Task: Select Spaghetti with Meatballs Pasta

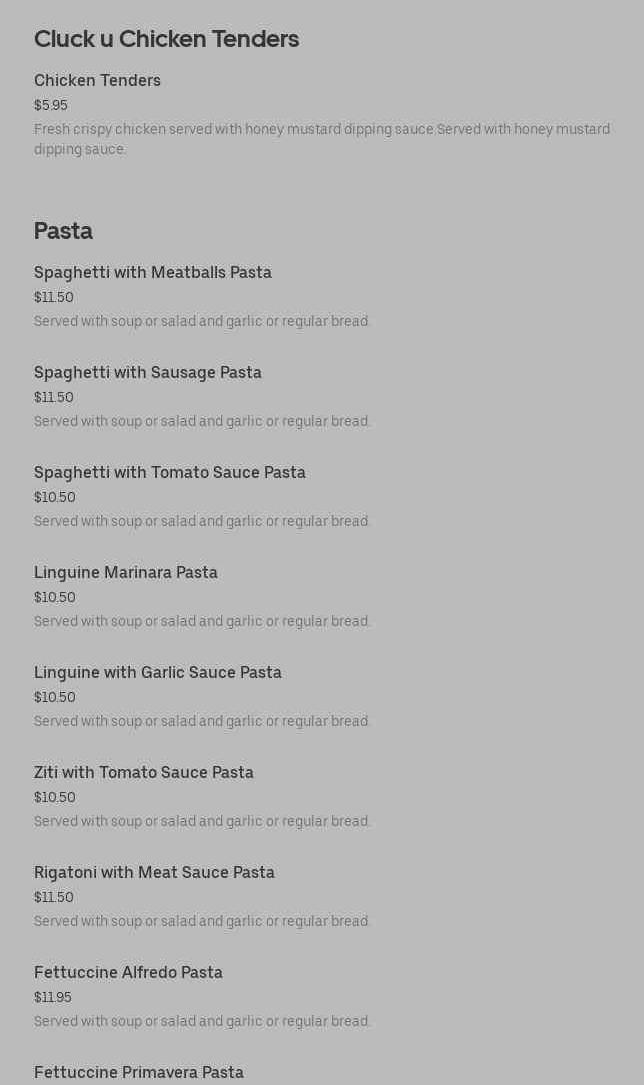Action: coord(152,272)
